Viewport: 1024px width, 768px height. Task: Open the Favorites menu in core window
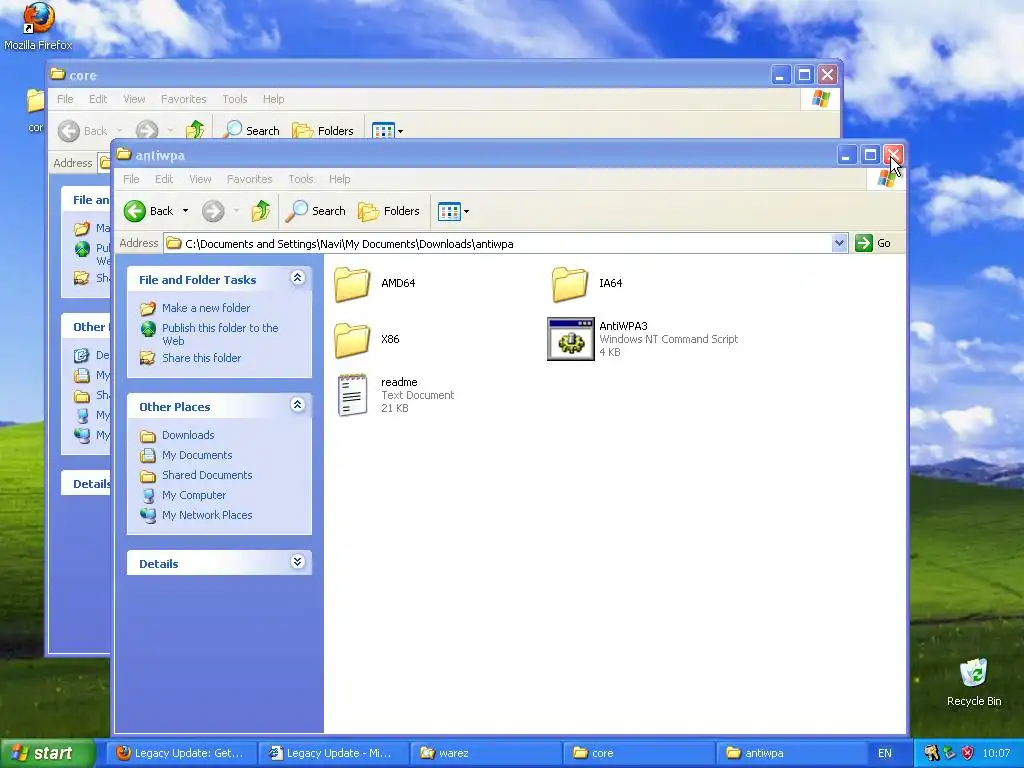[184, 99]
